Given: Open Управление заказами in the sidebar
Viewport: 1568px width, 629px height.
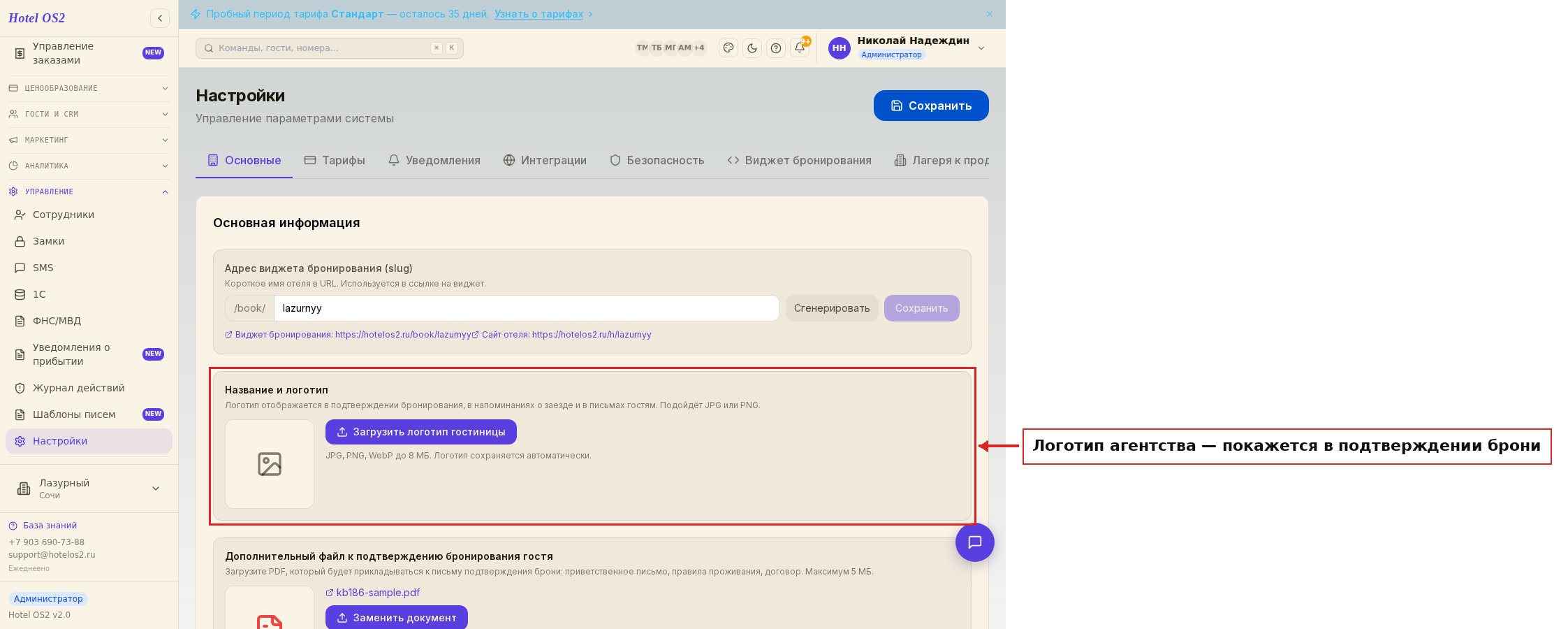Looking at the screenshot, I should pos(89,53).
